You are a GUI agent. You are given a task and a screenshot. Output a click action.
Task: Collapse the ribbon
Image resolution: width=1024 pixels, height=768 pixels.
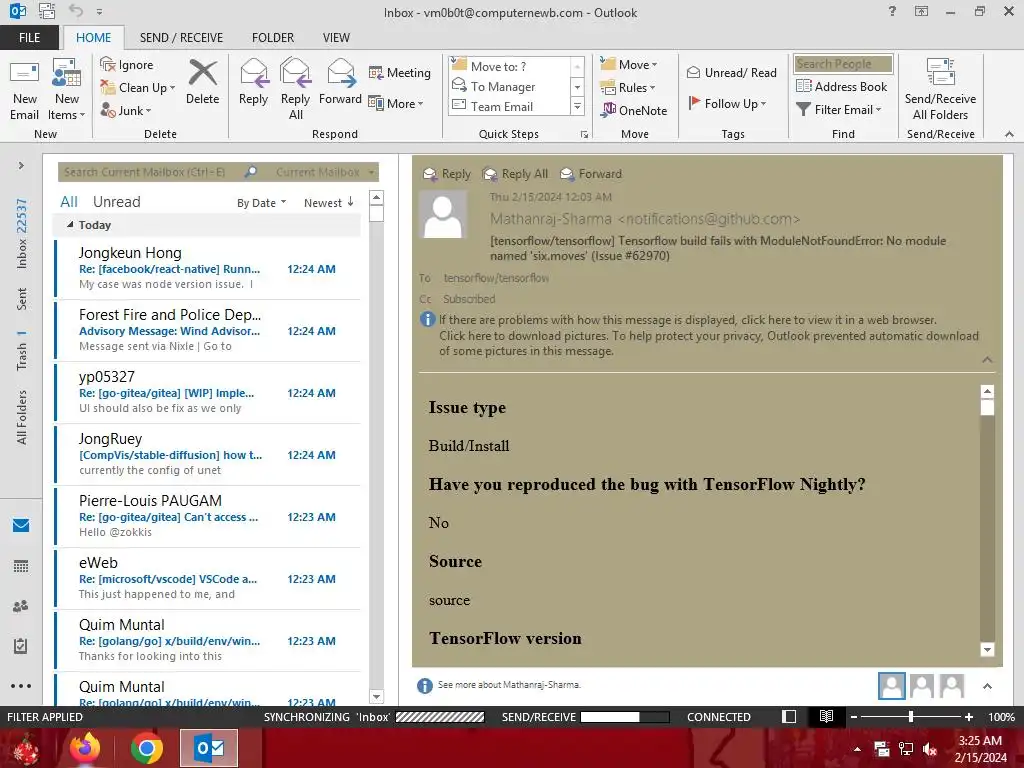pyautogui.click(x=1009, y=134)
